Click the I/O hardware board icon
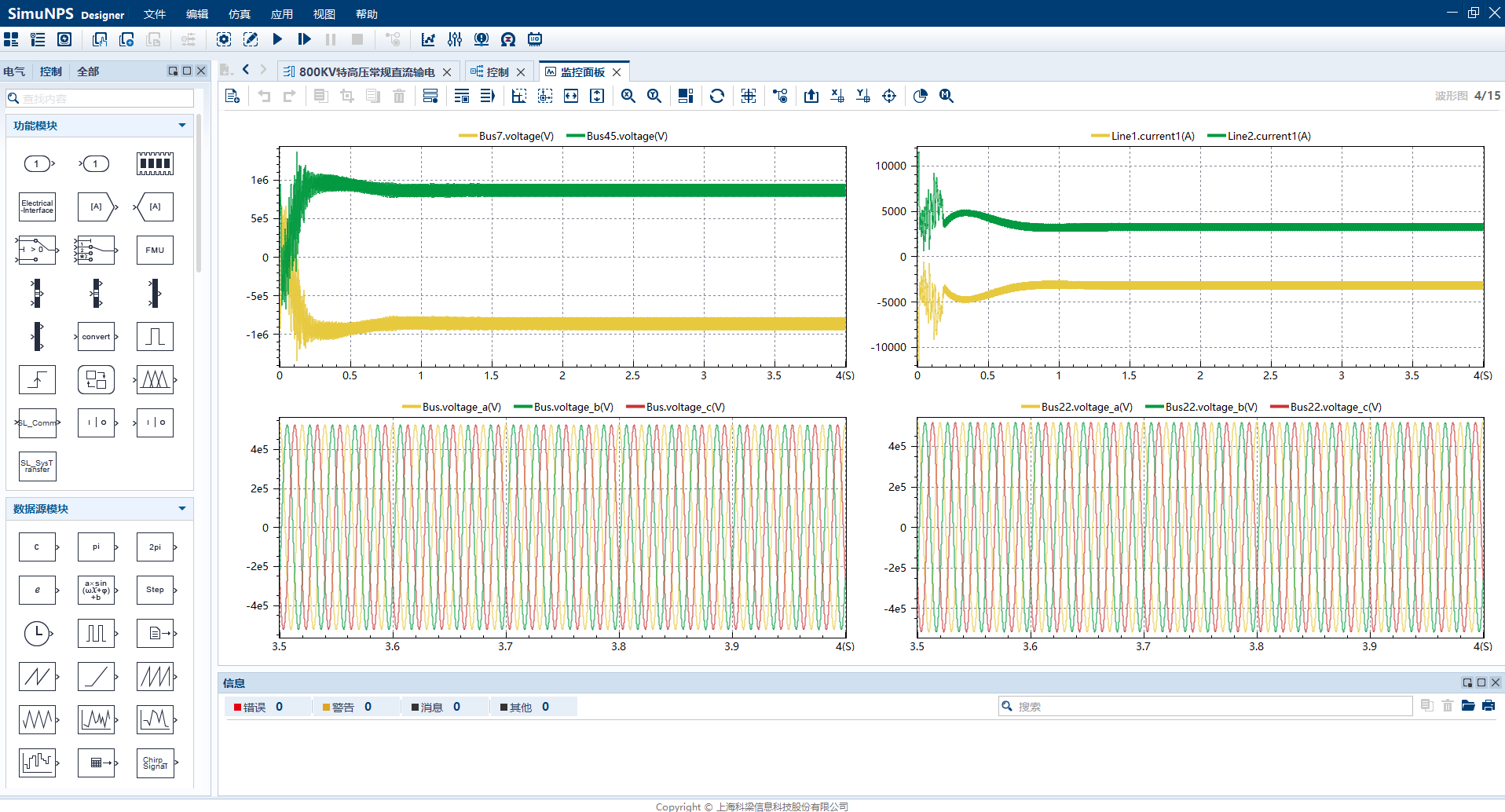Image resolution: width=1505 pixels, height=812 pixels. point(535,39)
